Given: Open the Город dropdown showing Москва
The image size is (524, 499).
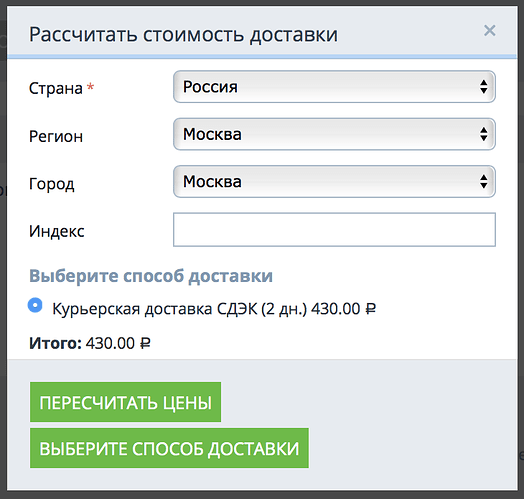Looking at the screenshot, I should tap(334, 182).
